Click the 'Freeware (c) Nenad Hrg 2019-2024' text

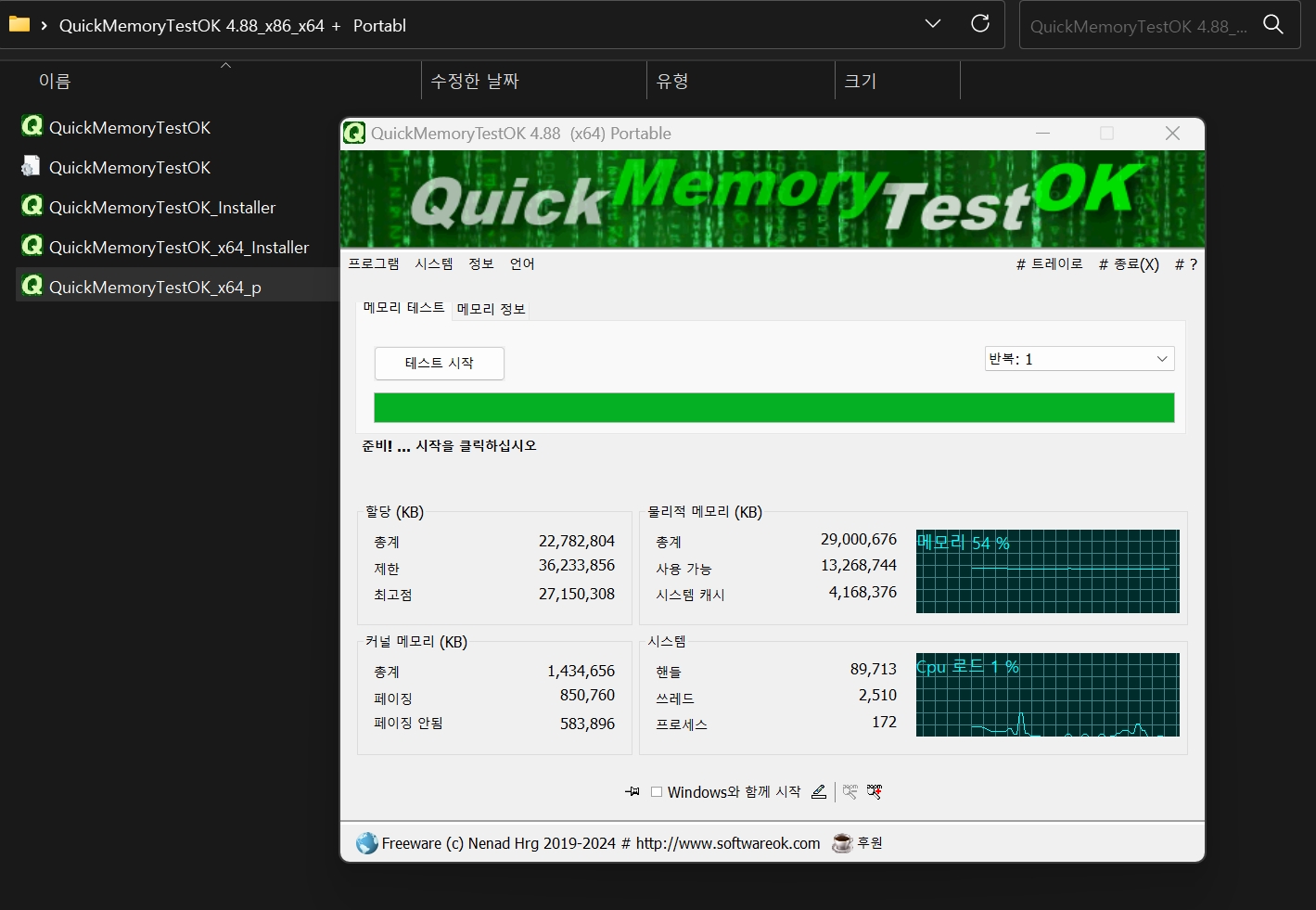[x=499, y=843]
